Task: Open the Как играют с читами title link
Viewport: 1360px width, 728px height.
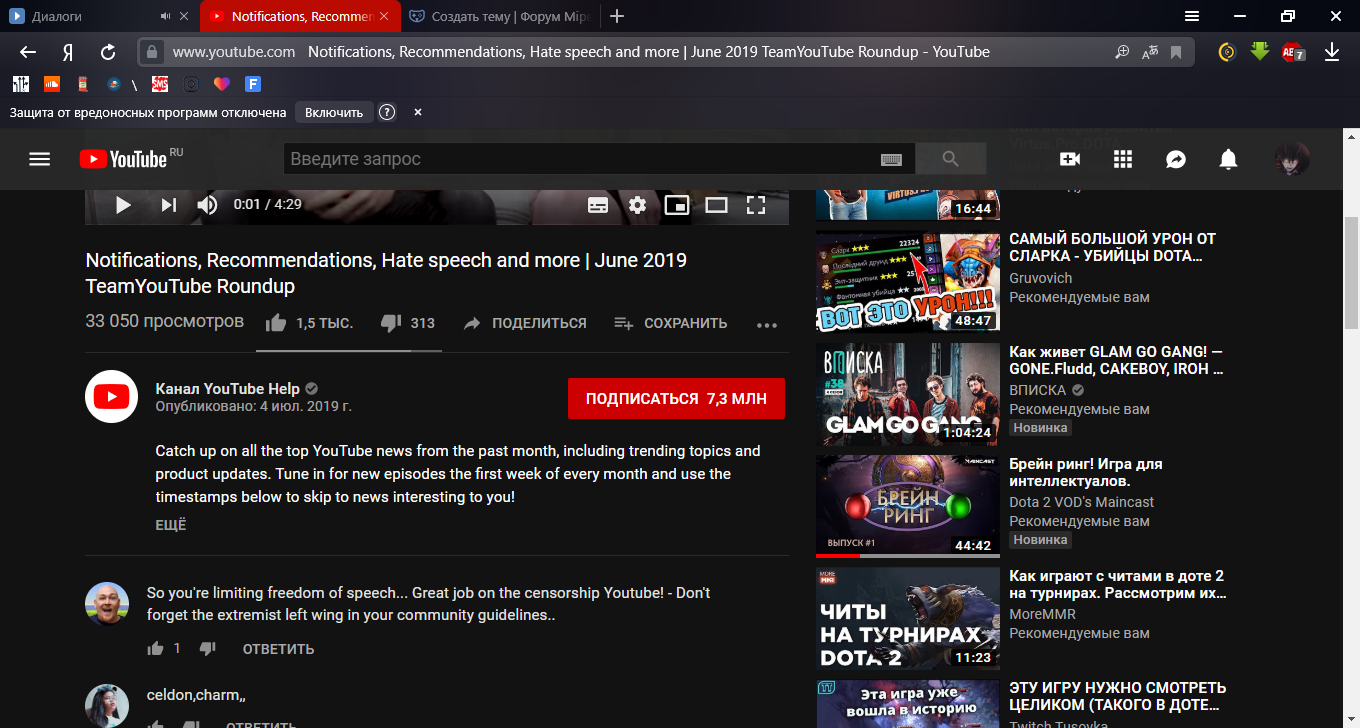Action: 1117,584
